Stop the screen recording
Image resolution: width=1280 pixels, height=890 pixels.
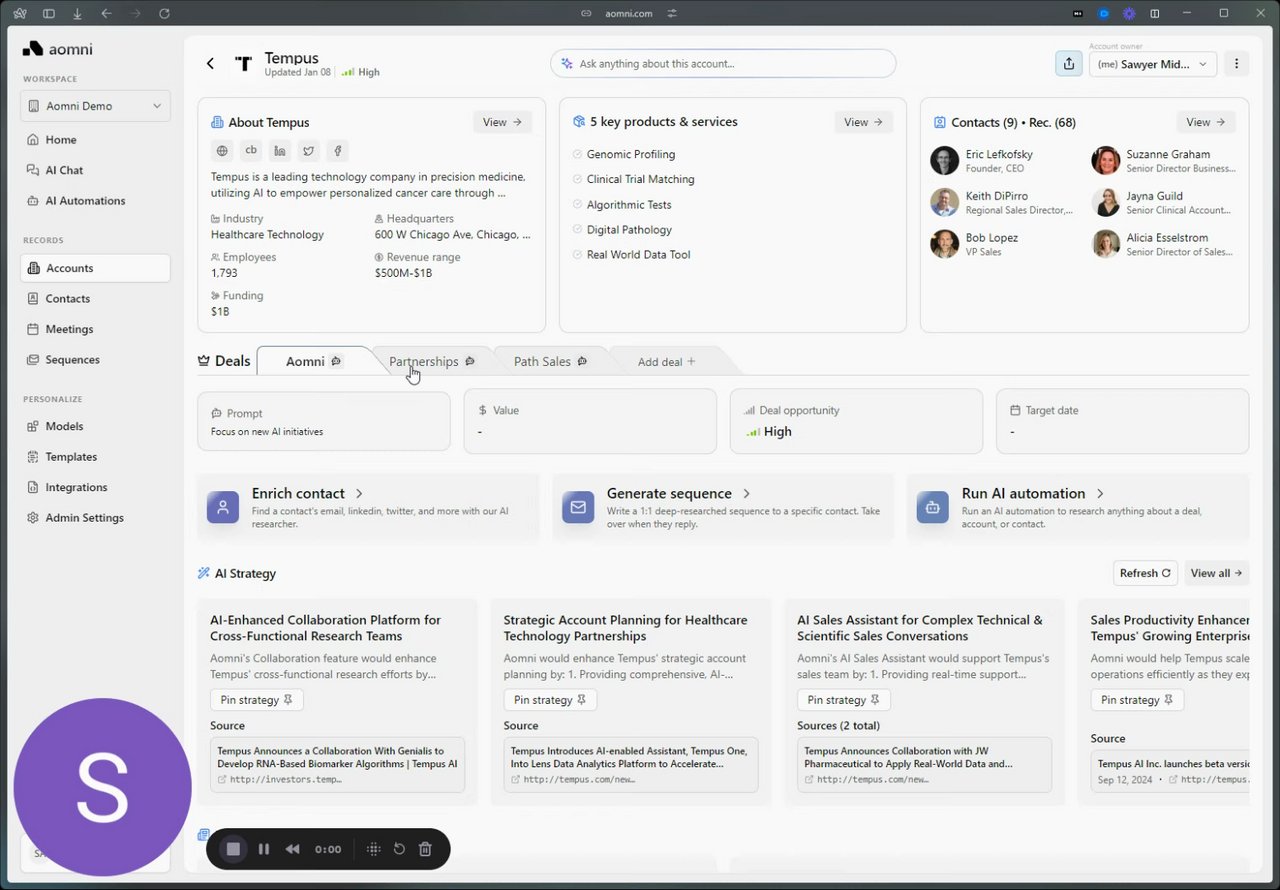pos(233,849)
